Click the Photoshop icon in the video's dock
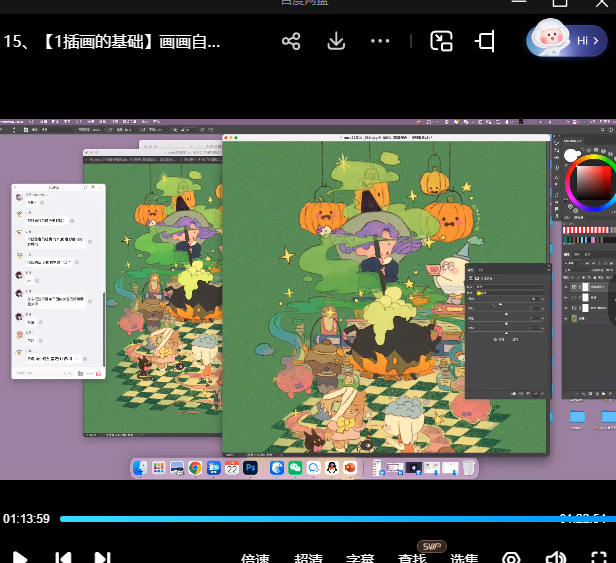Viewport: 616px width, 563px height. [x=250, y=468]
